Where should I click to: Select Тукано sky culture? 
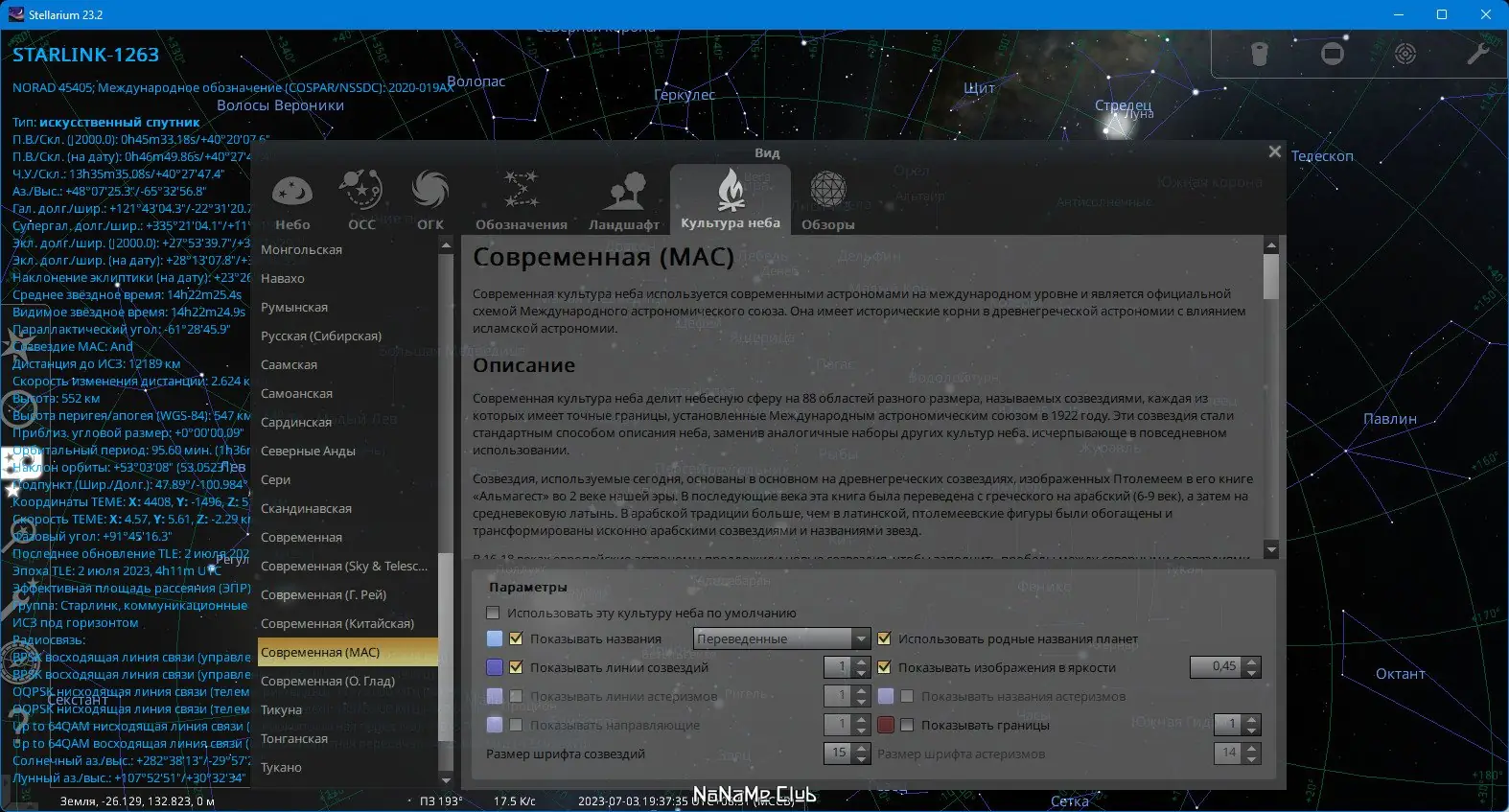(x=348, y=767)
